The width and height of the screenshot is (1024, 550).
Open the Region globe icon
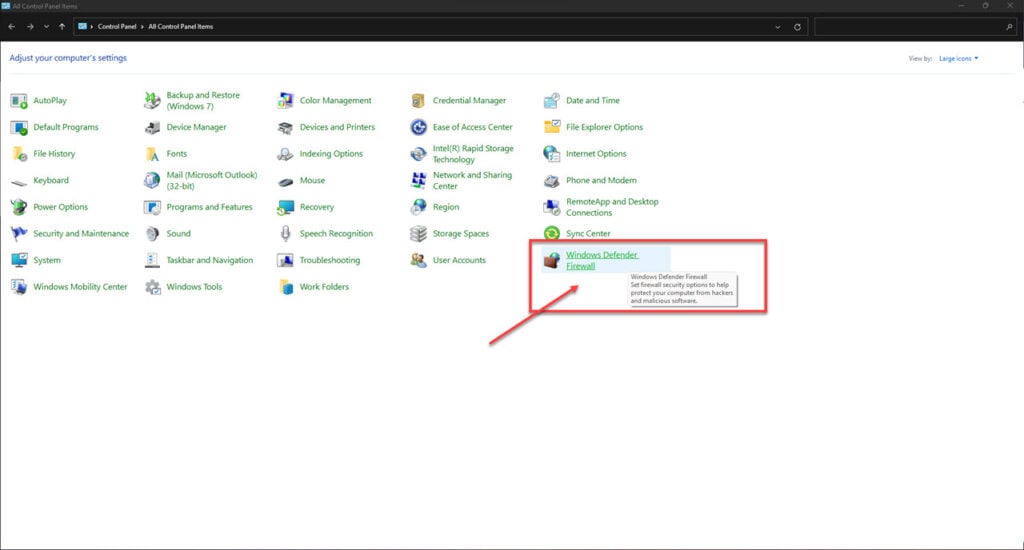(x=418, y=207)
